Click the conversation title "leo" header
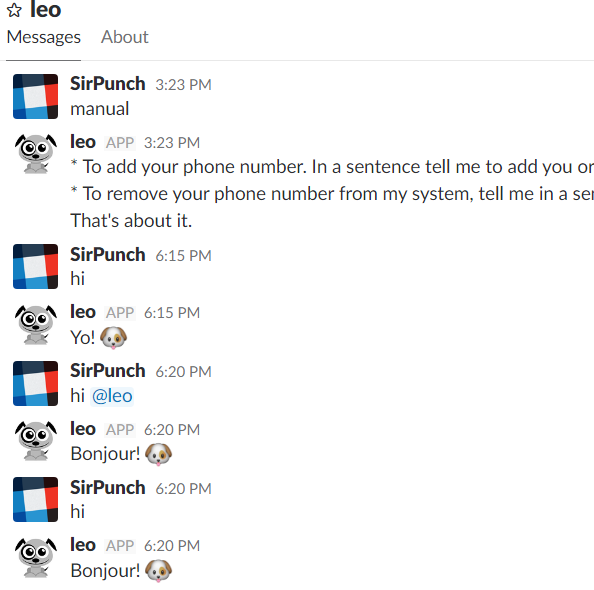This screenshot has width=594, height=590. [x=45, y=10]
